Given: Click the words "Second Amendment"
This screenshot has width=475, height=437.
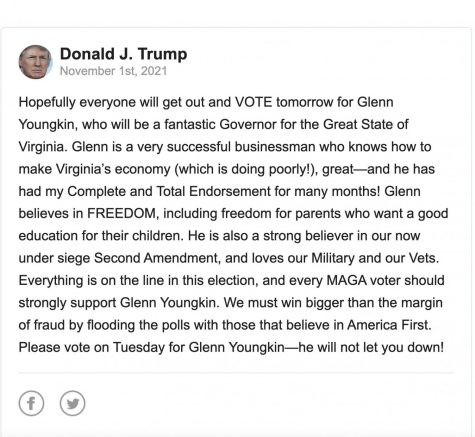Looking at the screenshot, I should point(156,258).
